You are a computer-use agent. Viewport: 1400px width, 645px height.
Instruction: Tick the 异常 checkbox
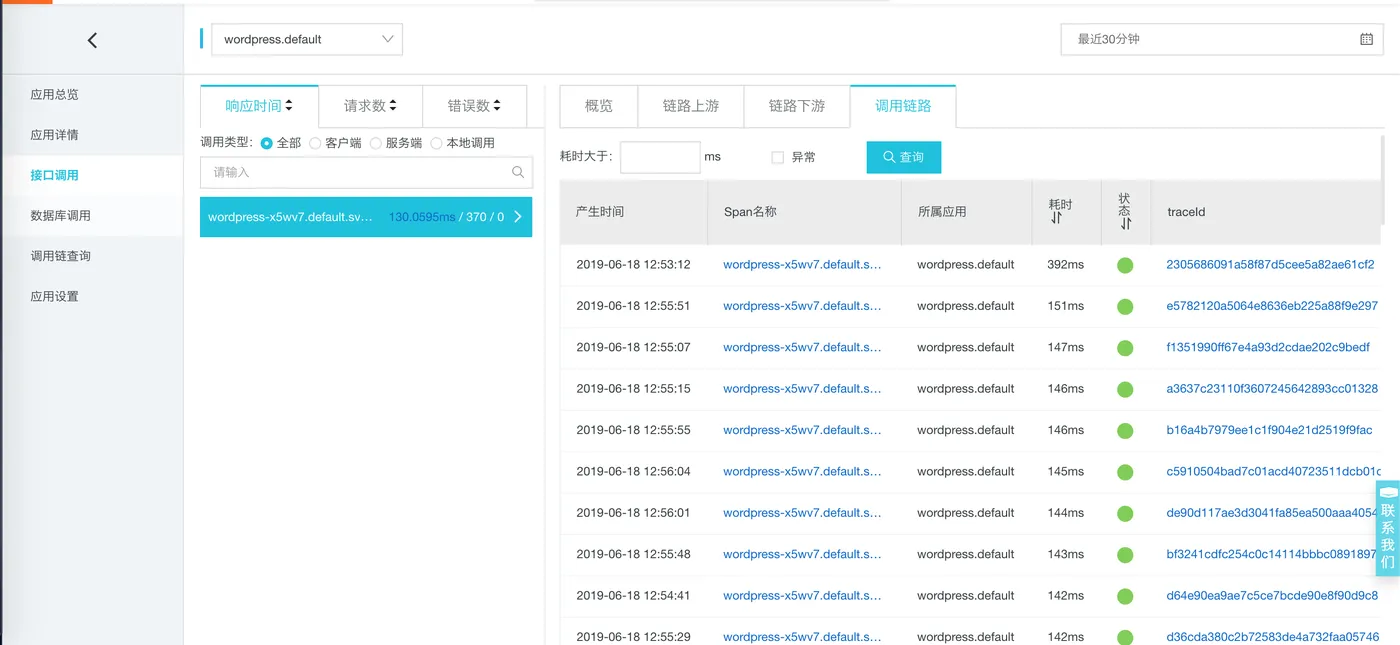coord(777,157)
